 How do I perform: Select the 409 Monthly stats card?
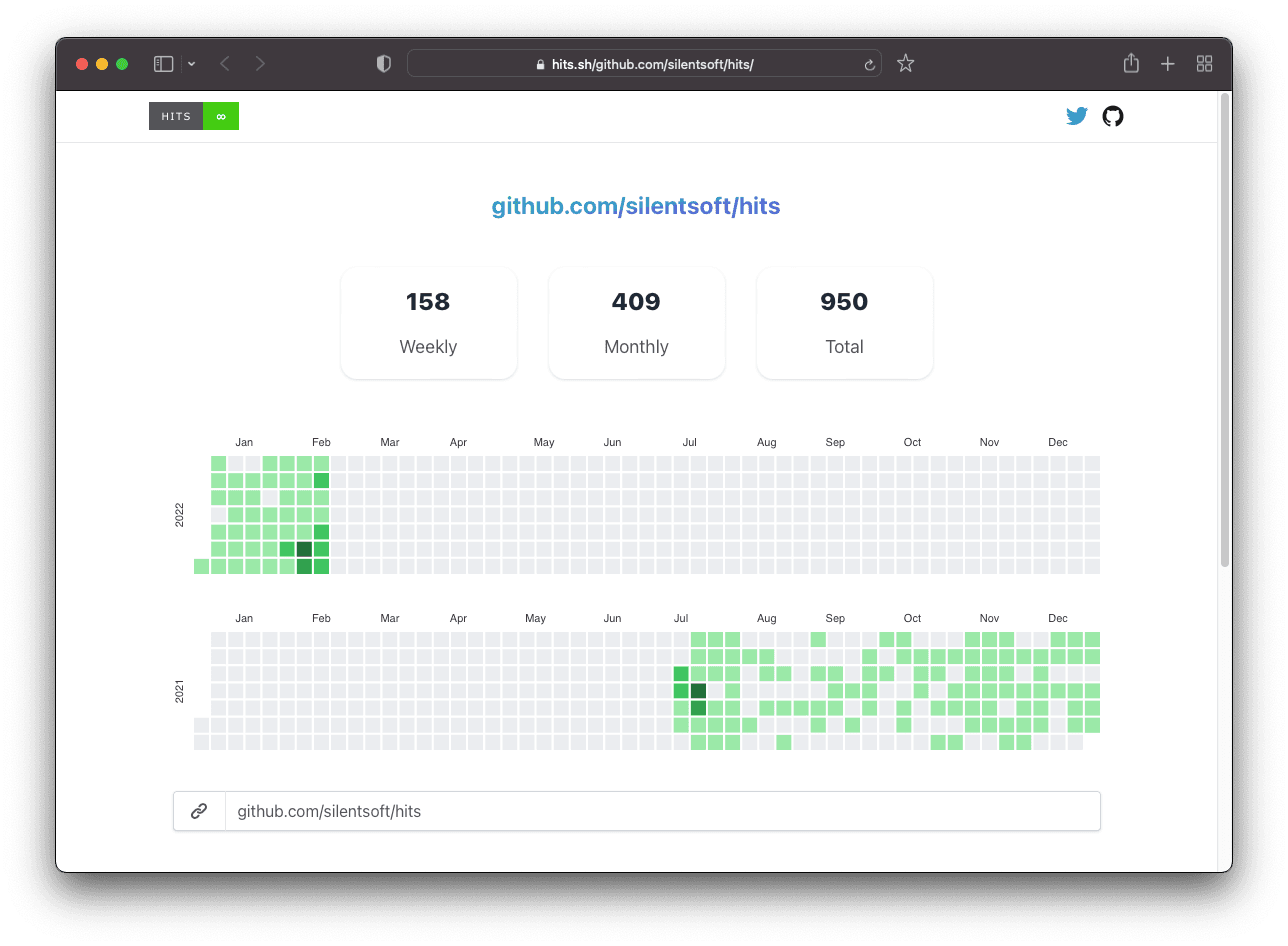click(637, 323)
